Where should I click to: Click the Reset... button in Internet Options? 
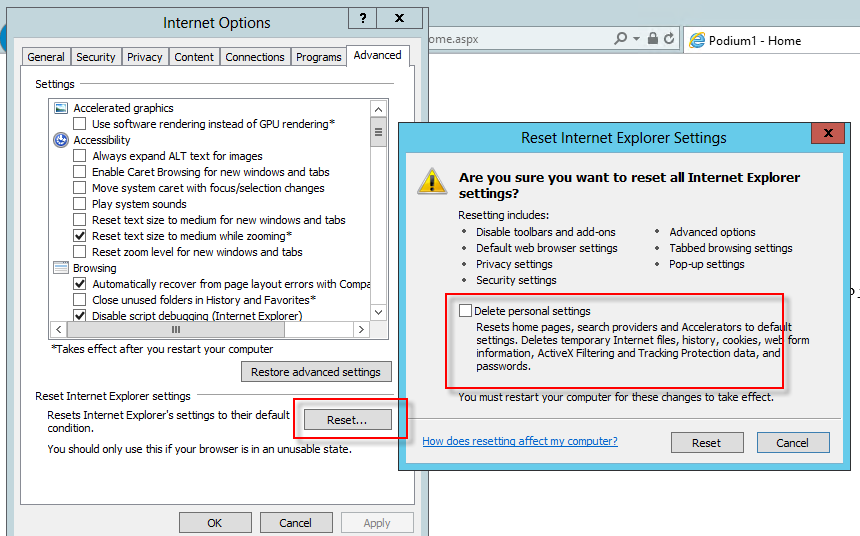pos(348,420)
